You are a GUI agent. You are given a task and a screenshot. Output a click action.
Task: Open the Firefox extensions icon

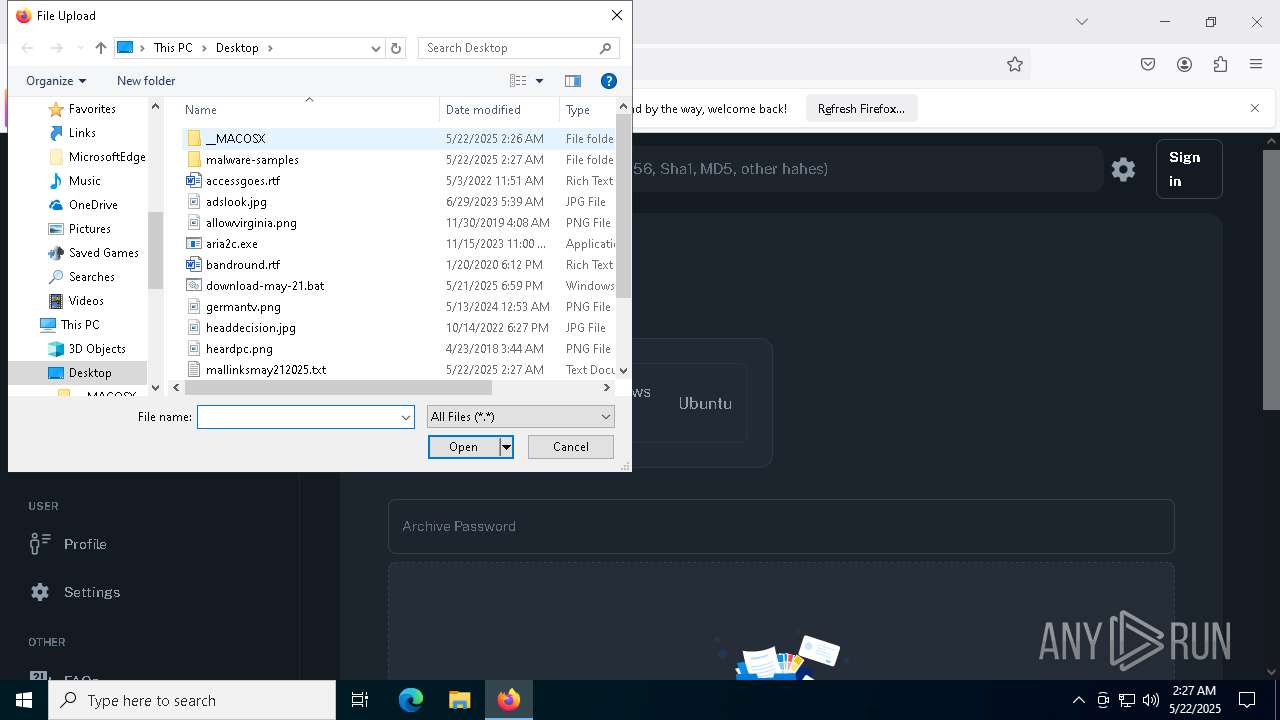1220,64
